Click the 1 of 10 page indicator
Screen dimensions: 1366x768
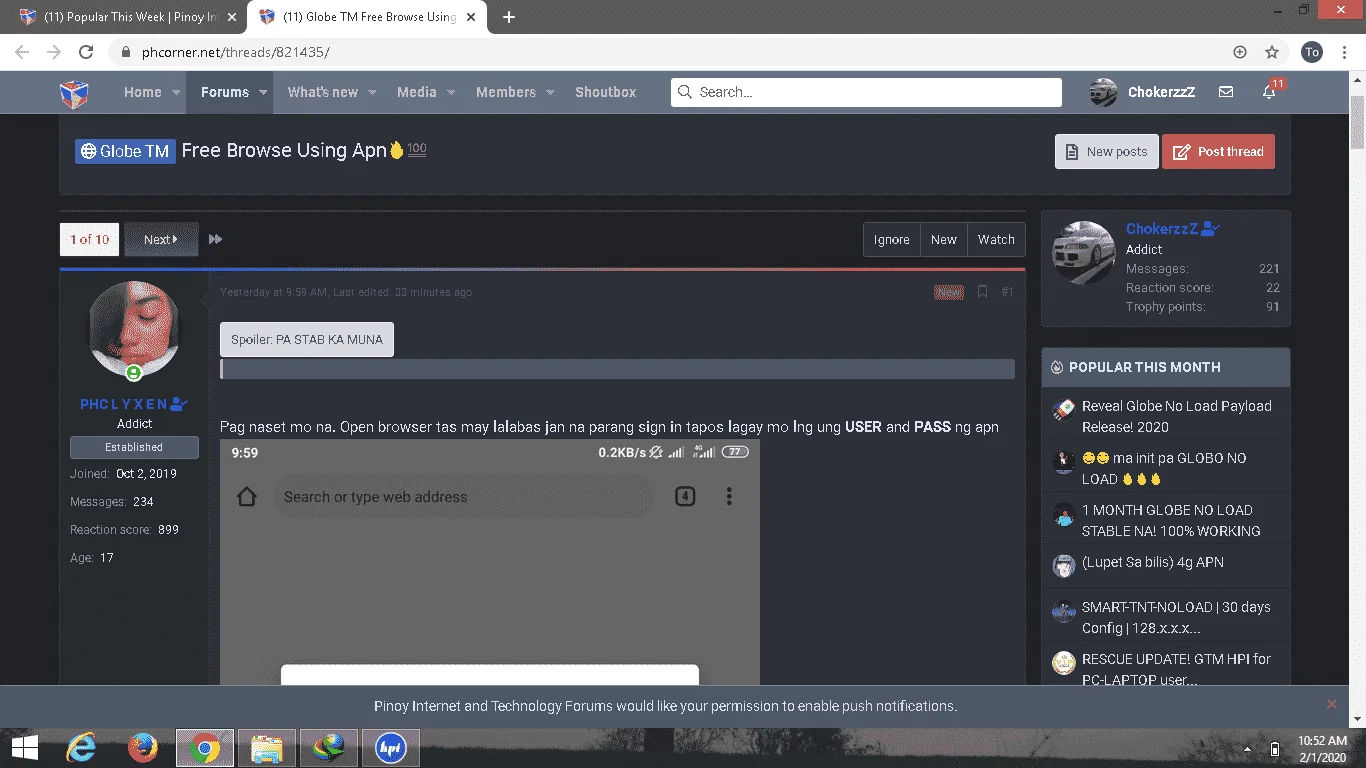tap(89, 240)
